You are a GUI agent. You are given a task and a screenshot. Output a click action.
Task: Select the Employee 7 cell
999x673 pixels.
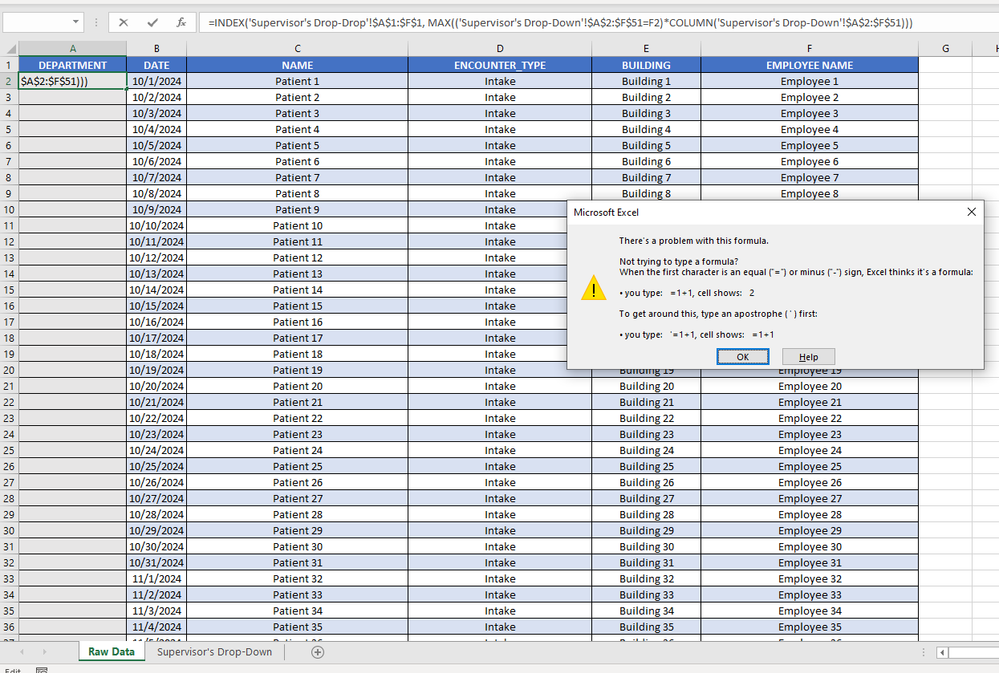click(809, 178)
